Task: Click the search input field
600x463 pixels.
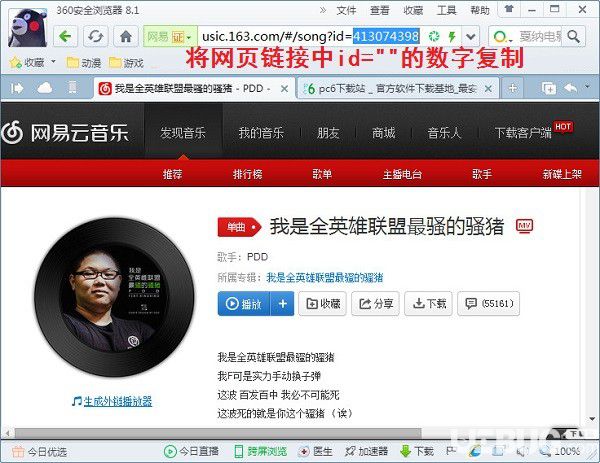Action: coord(540,37)
